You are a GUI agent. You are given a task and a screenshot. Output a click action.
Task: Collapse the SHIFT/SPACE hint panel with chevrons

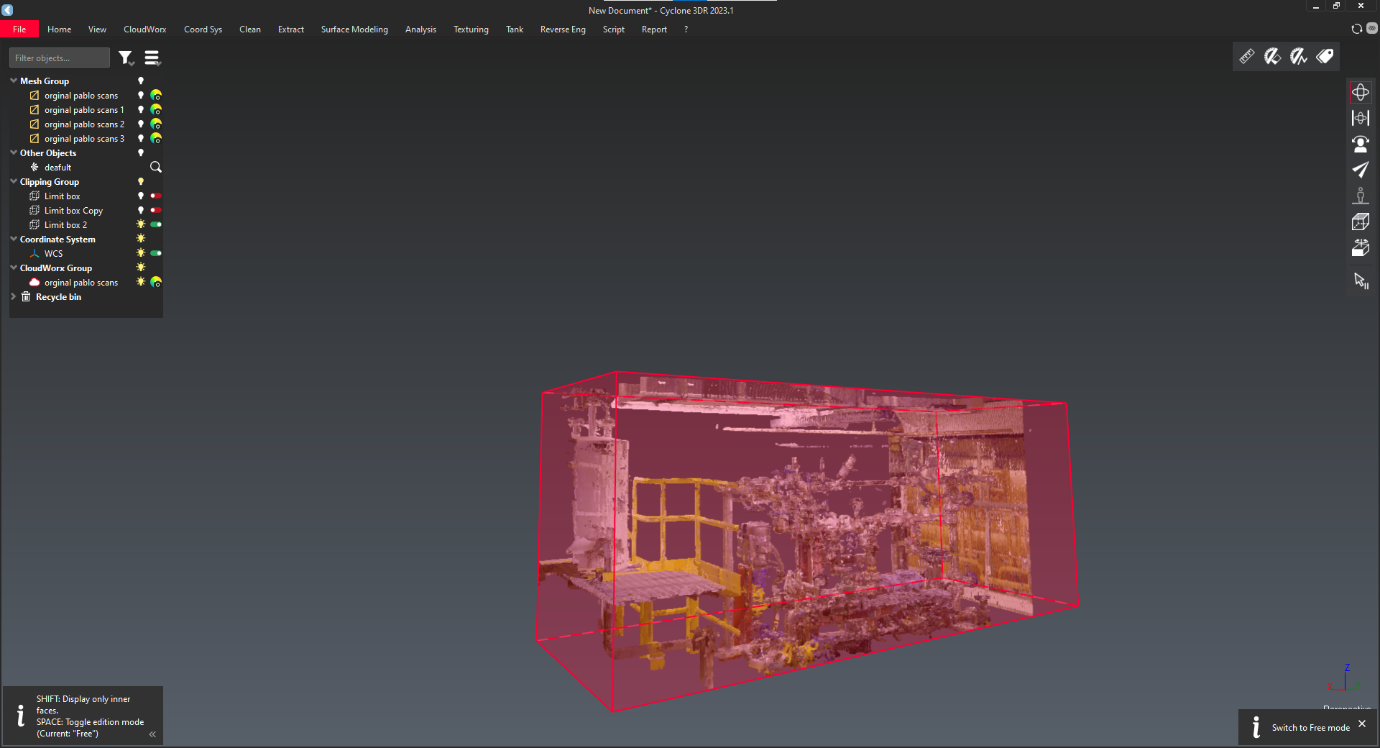click(x=153, y=734)
